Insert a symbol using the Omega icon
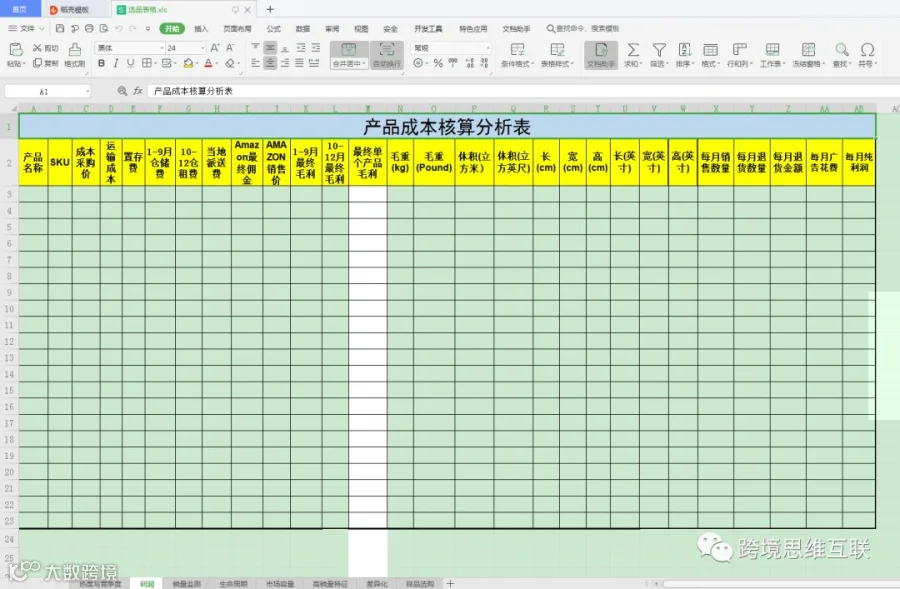 867,50
